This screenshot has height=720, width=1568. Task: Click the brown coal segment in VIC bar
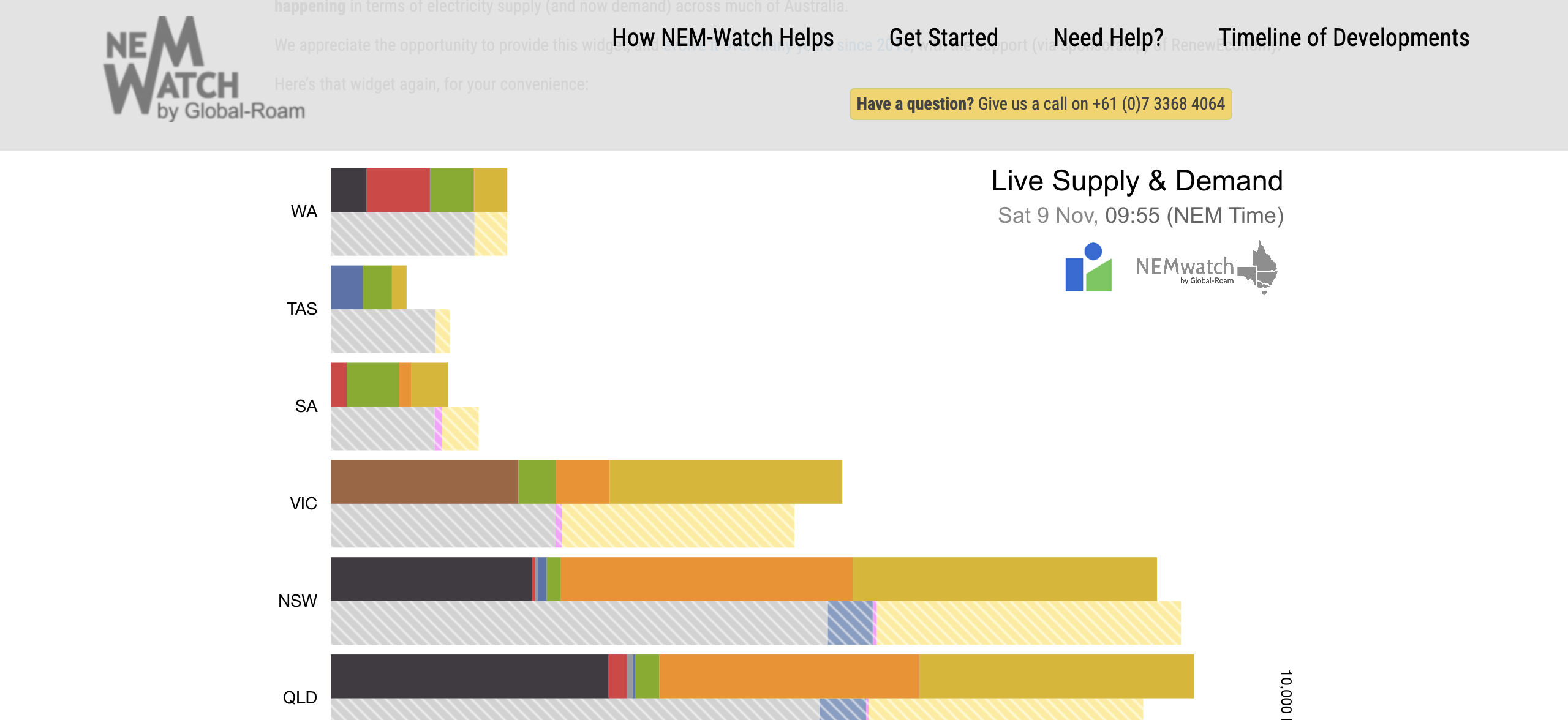click(424, 482)
